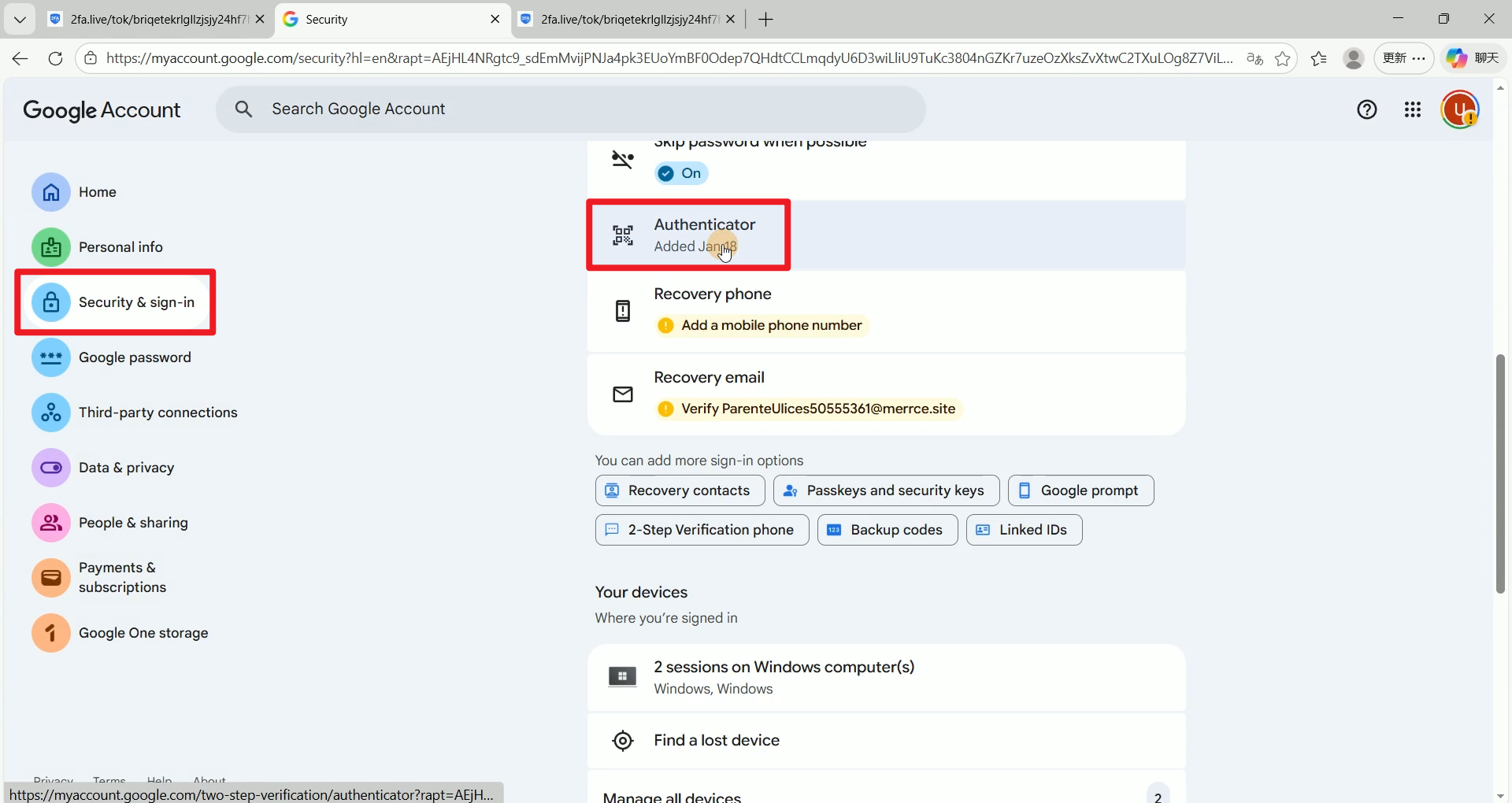
Task: Click the browser refresh icon
Action: pos(55,58)
